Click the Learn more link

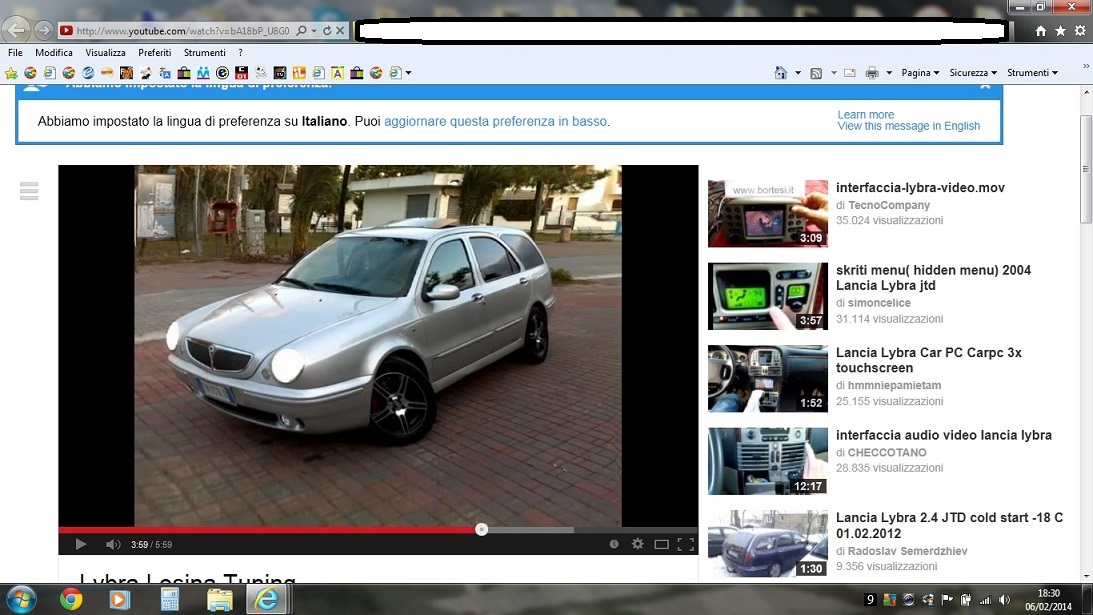pos(866,114)
